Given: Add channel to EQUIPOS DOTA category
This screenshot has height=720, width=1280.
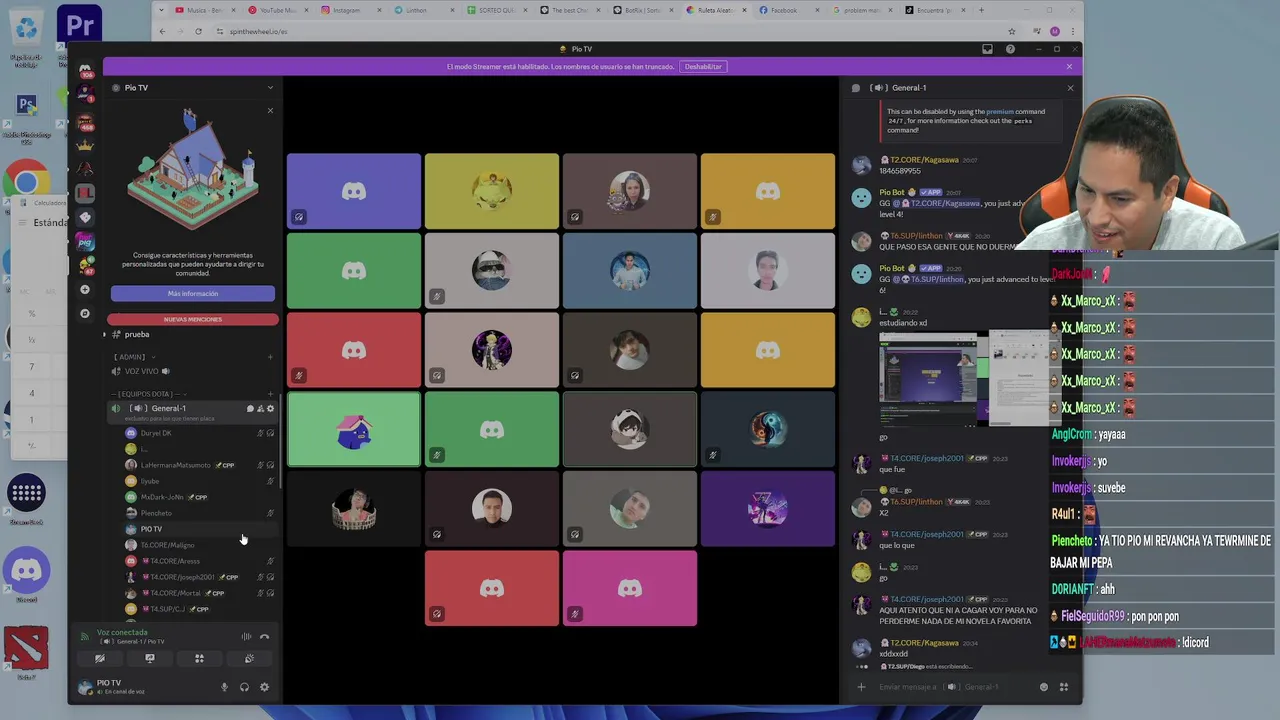Looking at the screenshot, I should 270,394.
